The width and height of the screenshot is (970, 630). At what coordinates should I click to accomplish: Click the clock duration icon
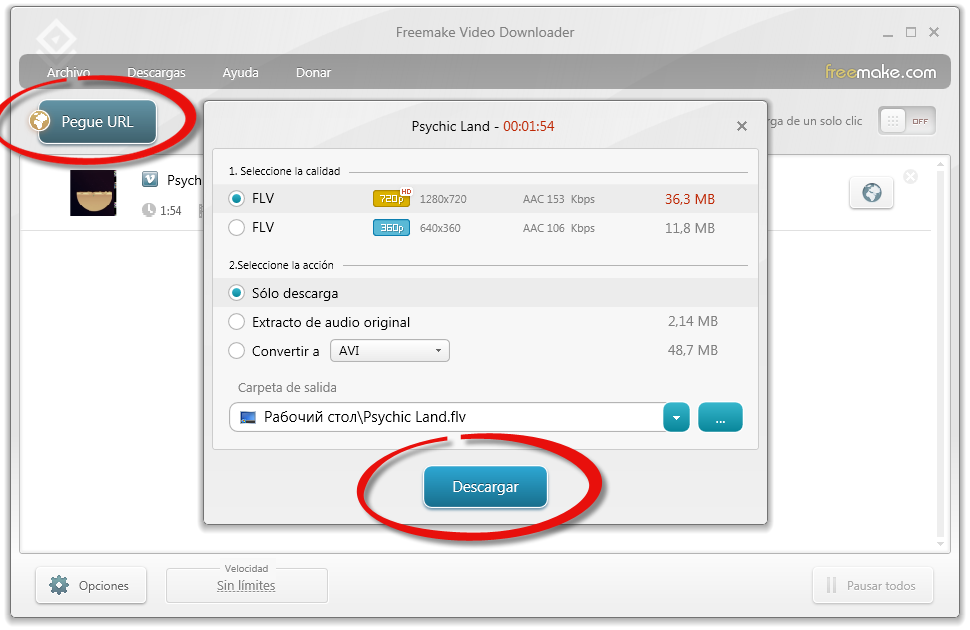click(148, 210)
